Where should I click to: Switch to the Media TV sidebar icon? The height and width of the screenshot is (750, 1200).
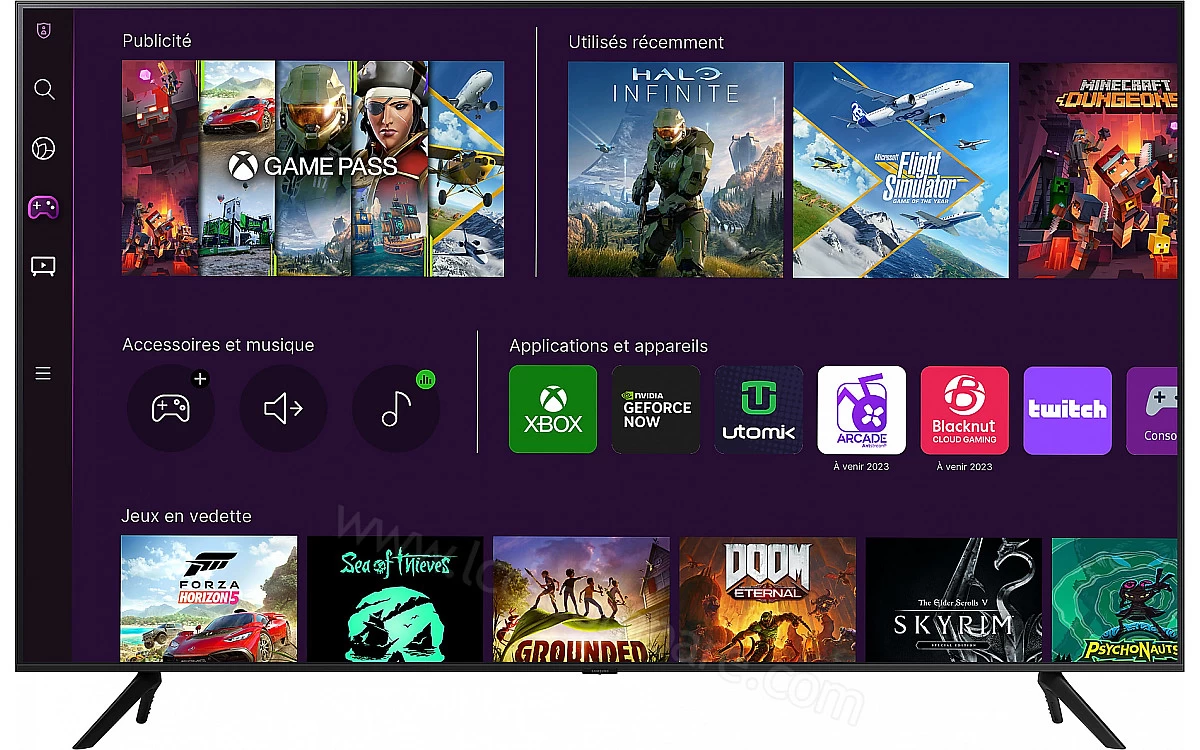point(43,266)
